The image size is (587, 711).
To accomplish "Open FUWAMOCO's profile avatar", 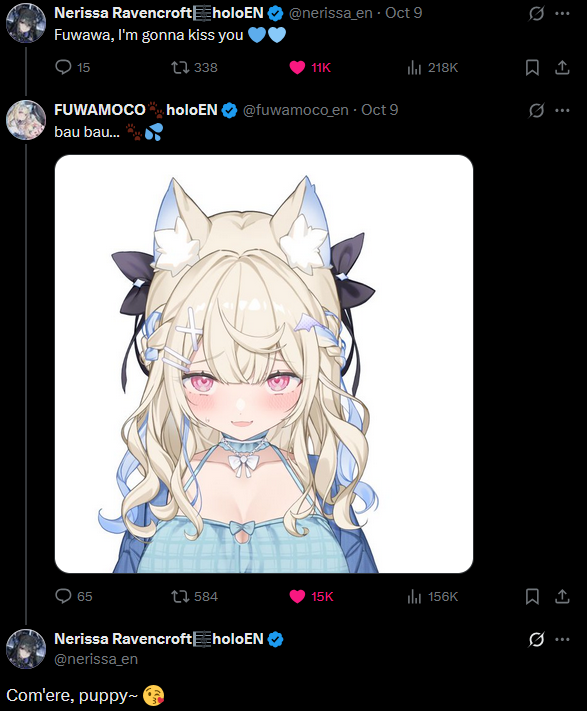I will pos(26,120).
